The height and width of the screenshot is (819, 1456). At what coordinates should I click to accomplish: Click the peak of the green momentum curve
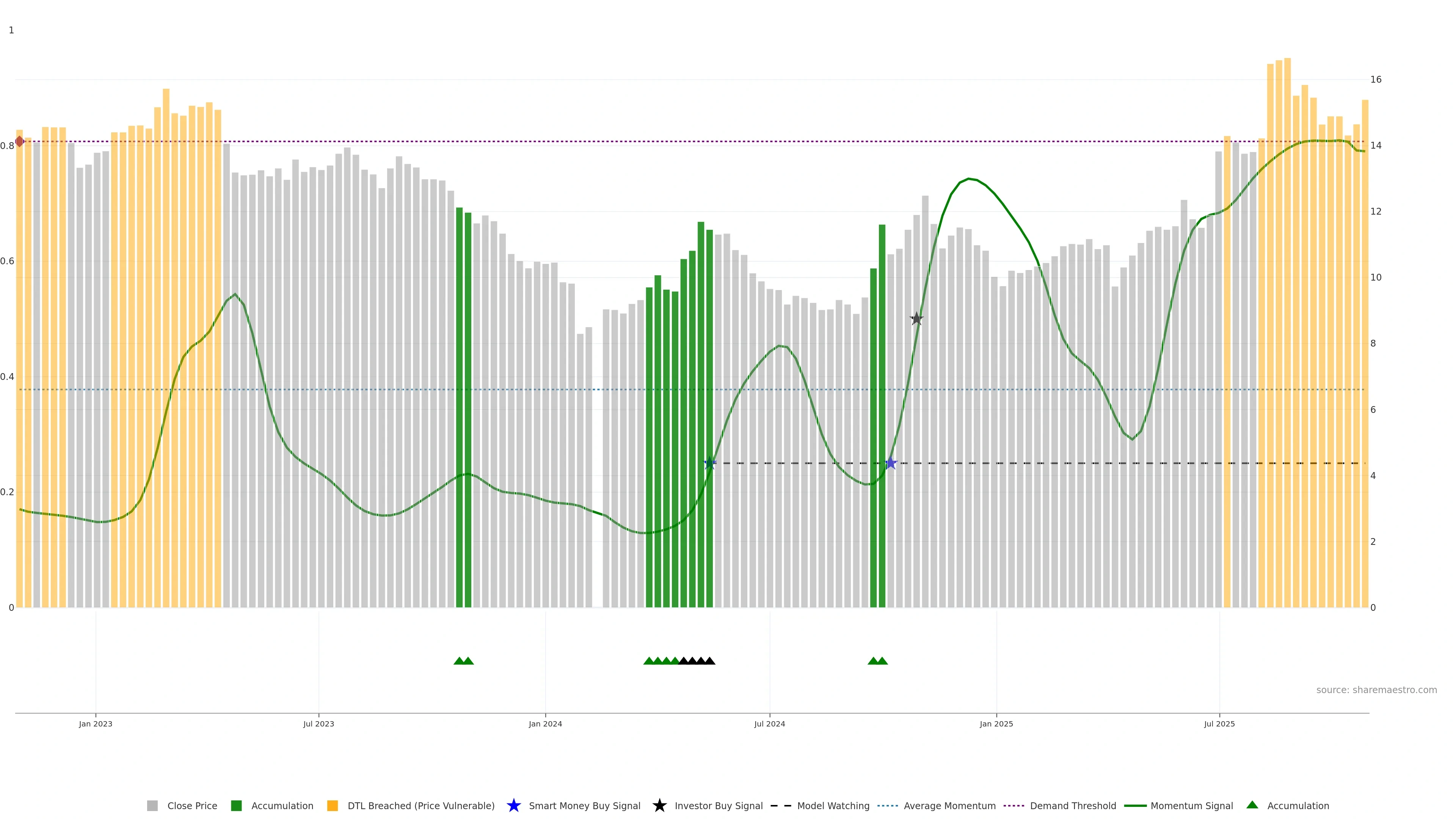(x=968, y=179)
